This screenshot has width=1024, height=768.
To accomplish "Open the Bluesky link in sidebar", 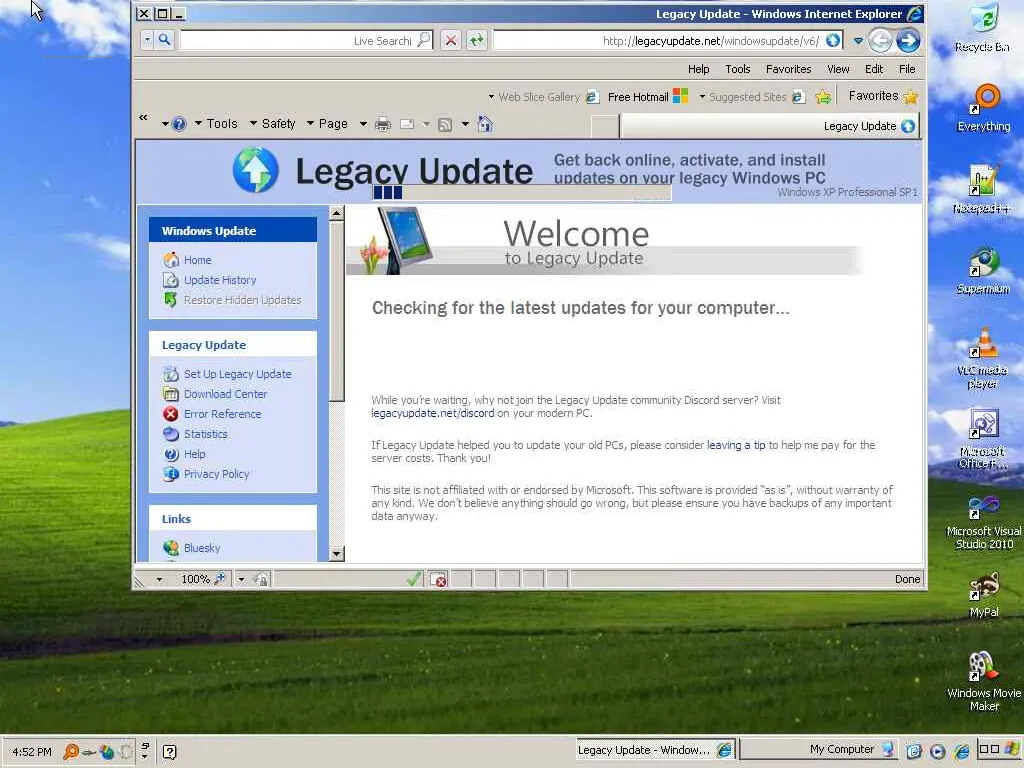I will 202,548.
